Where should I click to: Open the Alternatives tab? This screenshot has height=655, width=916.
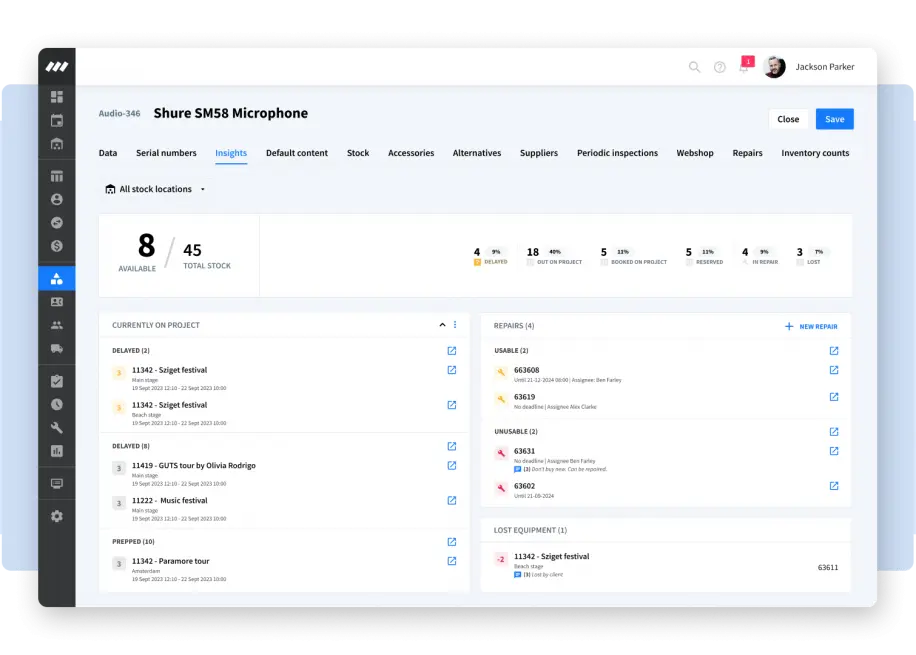point(477,153)
